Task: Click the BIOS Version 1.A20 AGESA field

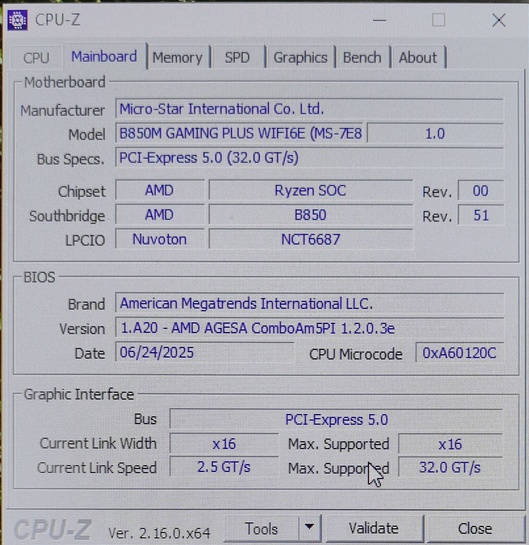Action: click(309, 328)
